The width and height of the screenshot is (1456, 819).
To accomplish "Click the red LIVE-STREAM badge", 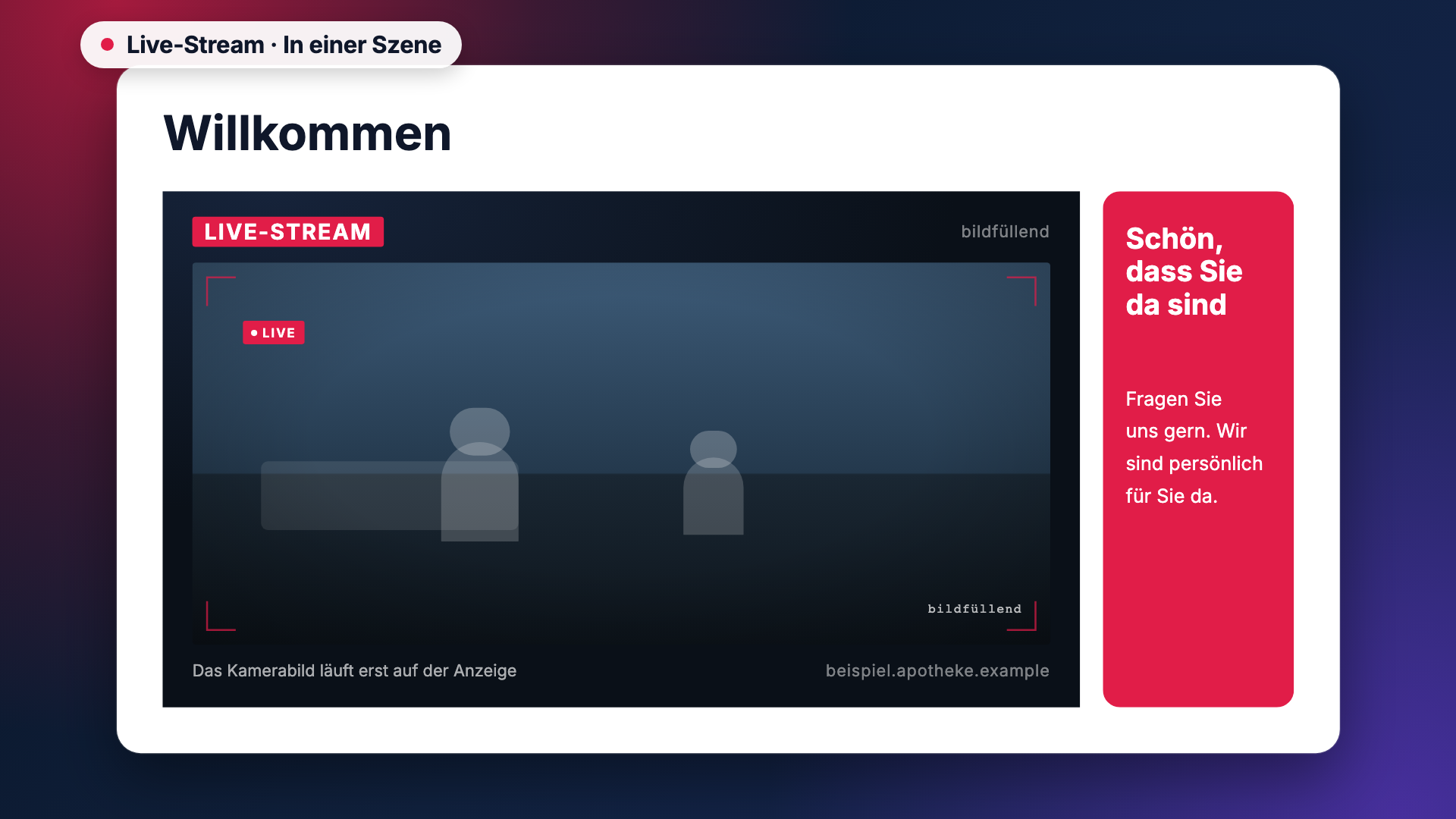I will 287,231.
